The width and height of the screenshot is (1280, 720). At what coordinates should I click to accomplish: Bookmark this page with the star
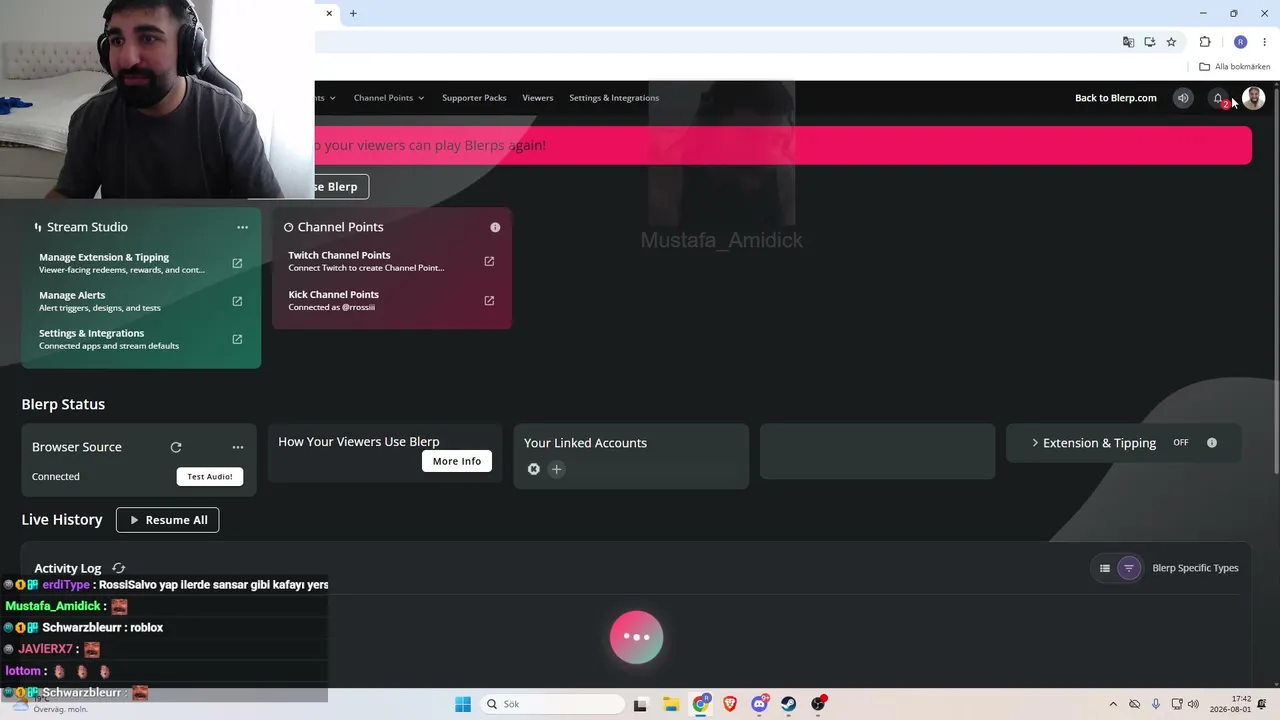tap(1171, 42)
